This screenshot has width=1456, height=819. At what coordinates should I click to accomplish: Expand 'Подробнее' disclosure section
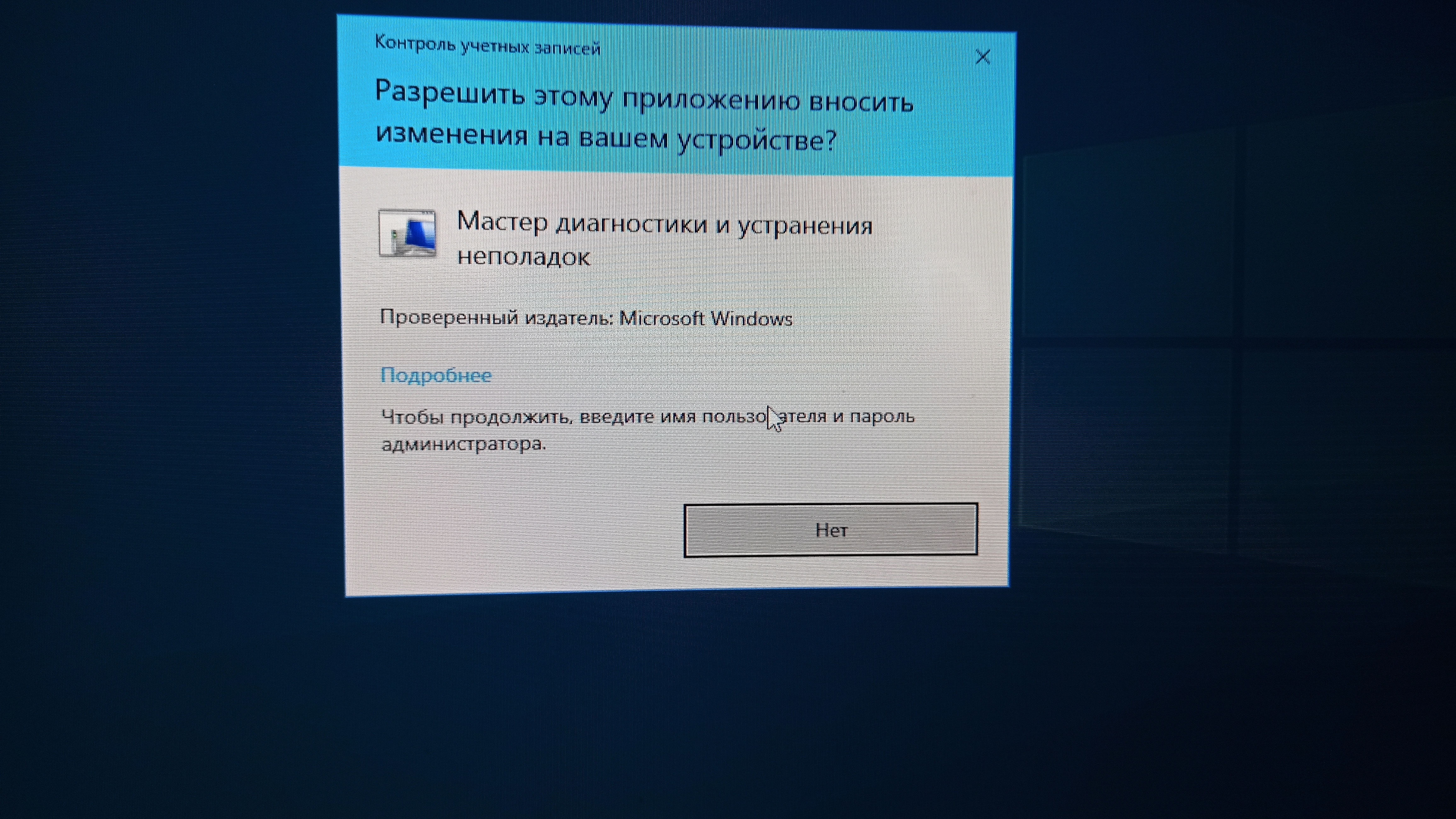tap(435, 374)
